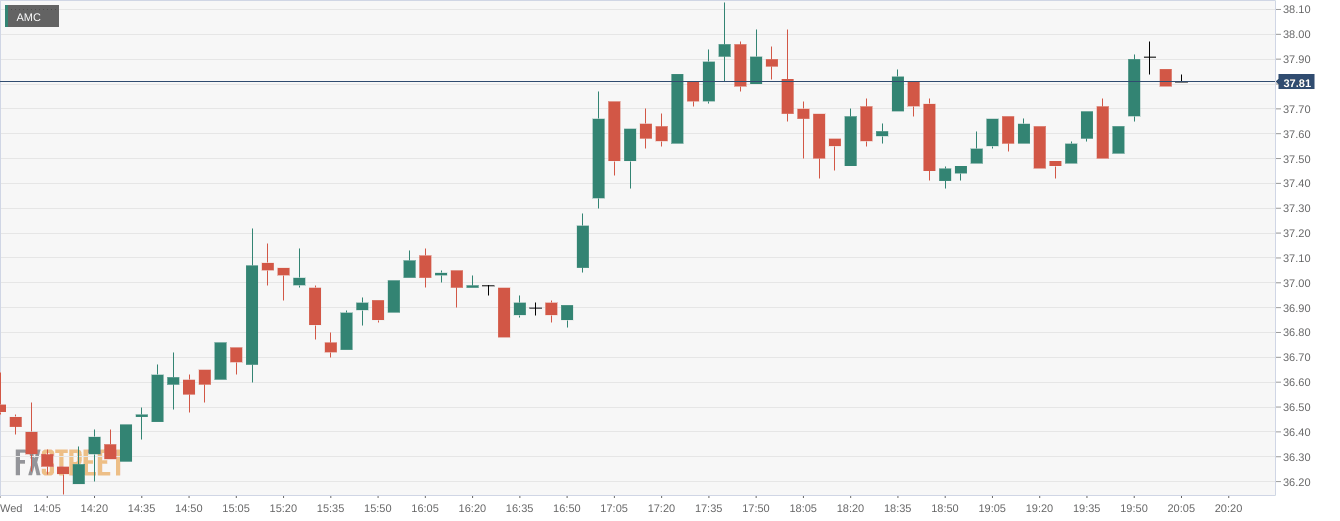Select the 20:20 time axis label

tap(1228, 508)
